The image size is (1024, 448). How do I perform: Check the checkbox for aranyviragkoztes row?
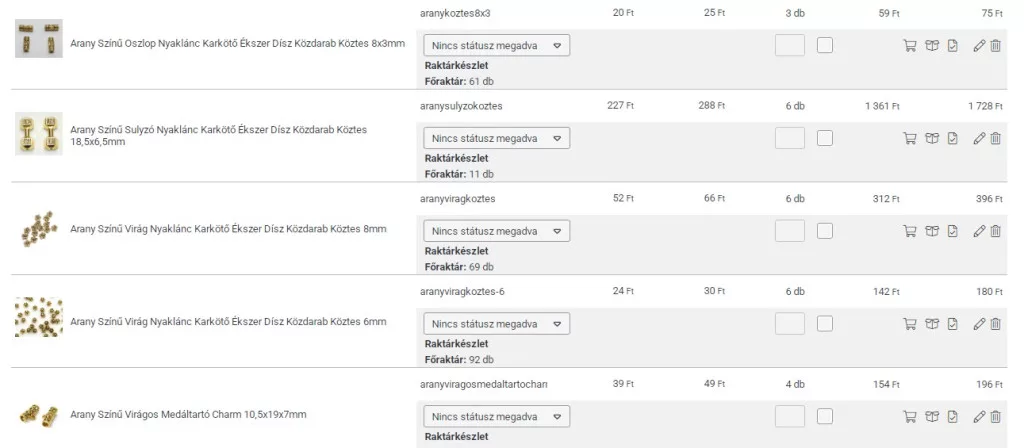click(825, 231)
